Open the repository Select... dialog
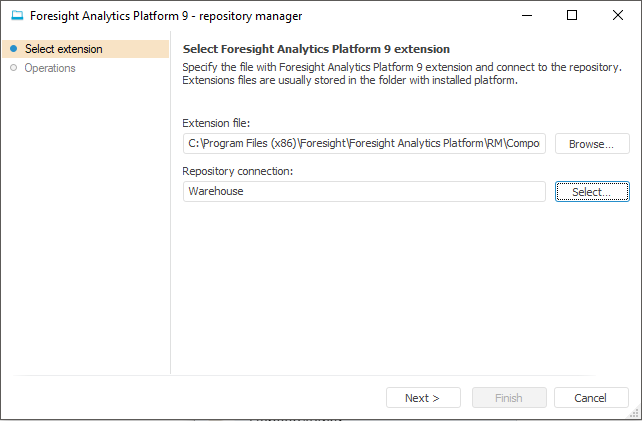 click(x=592, y=191)
